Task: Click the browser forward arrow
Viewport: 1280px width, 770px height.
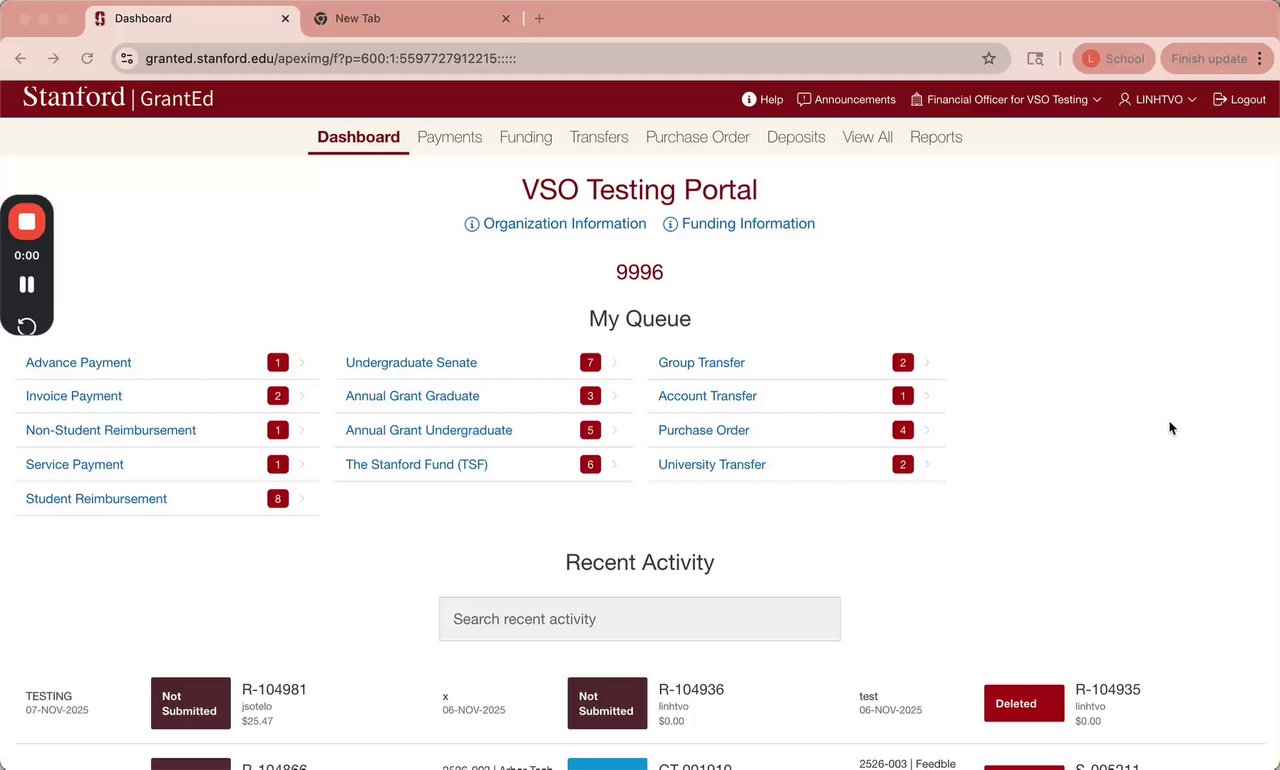Action: click(x=54, y=59)
